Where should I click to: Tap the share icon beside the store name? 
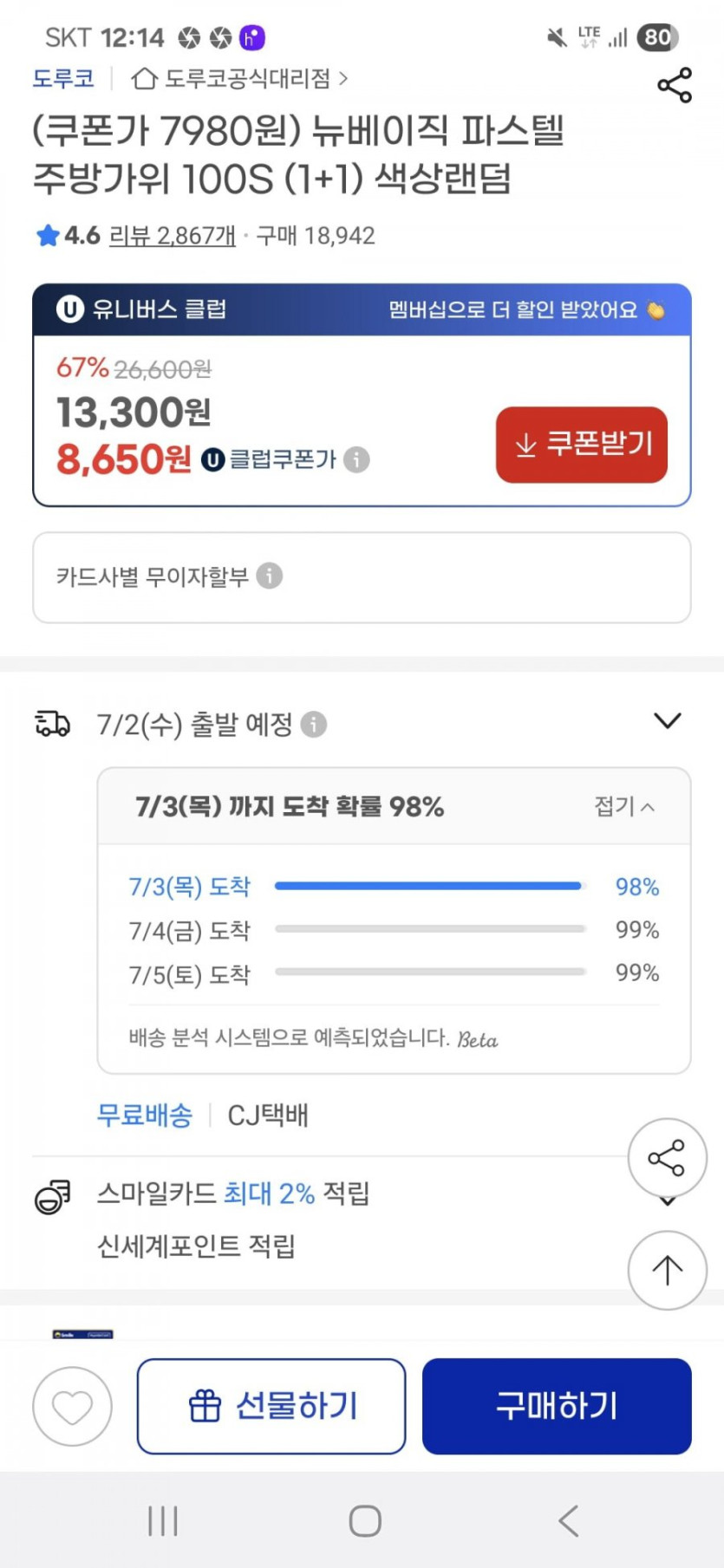coord(674,85)
